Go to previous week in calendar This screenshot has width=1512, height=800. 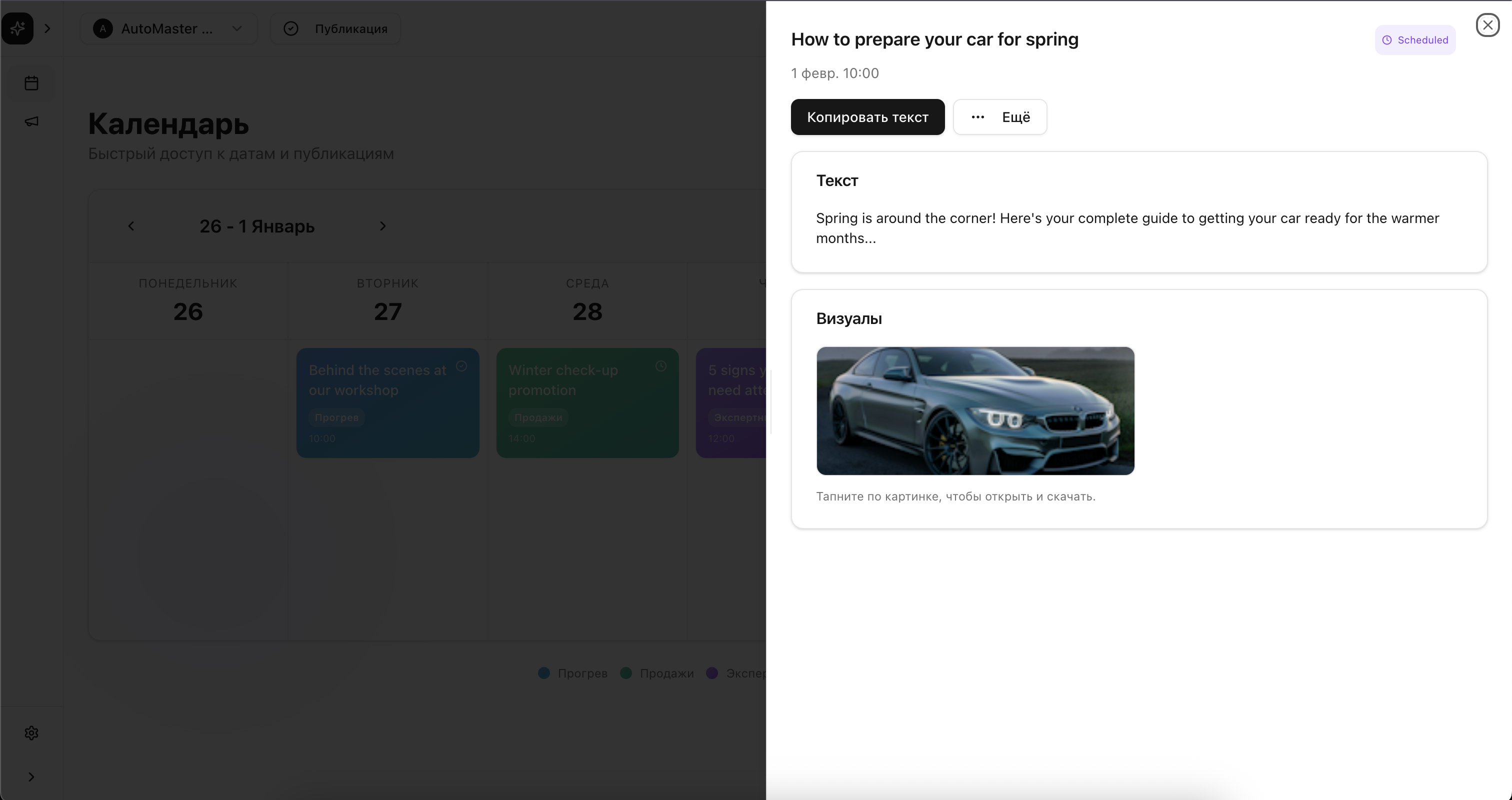(131, 226)
